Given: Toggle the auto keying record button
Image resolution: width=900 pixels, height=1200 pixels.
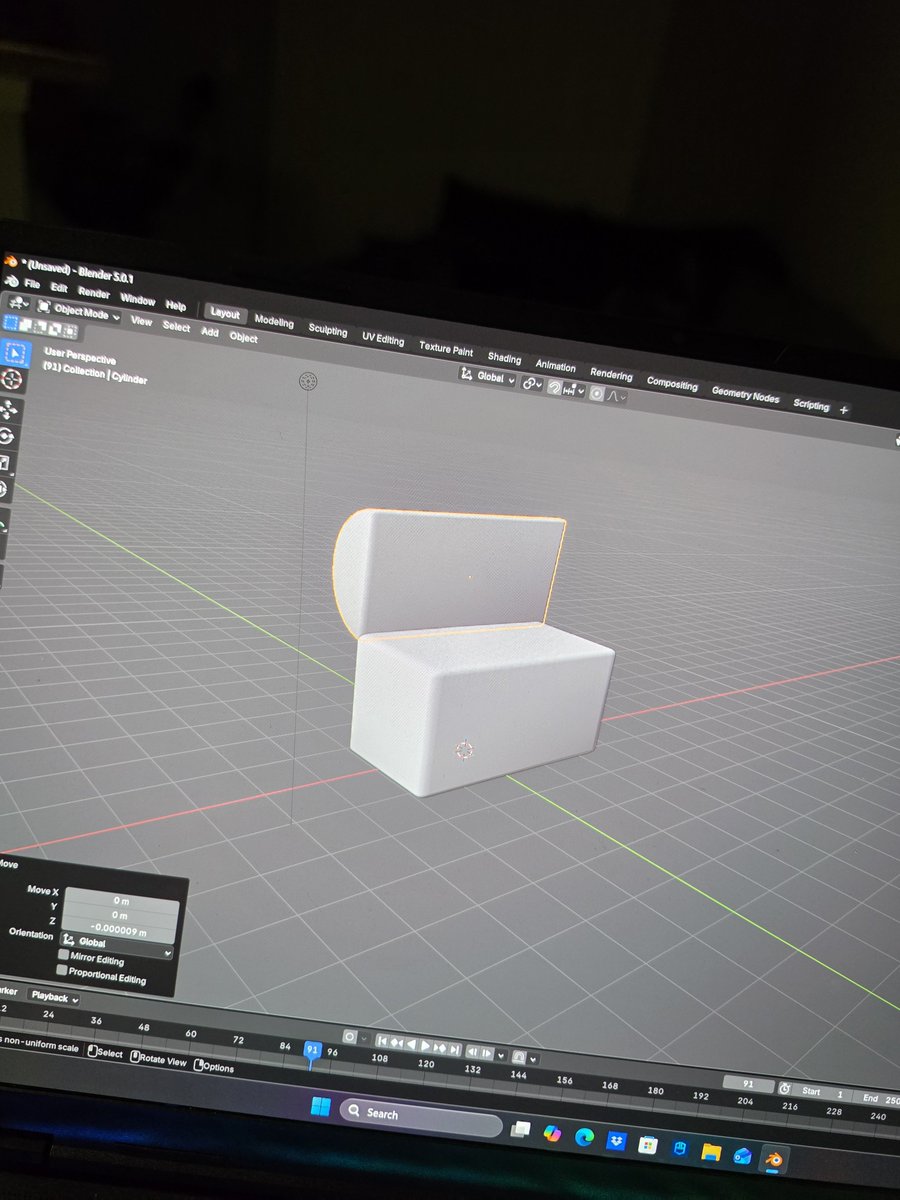Looking at the screenshot, I should click(x=350, y=1037).
